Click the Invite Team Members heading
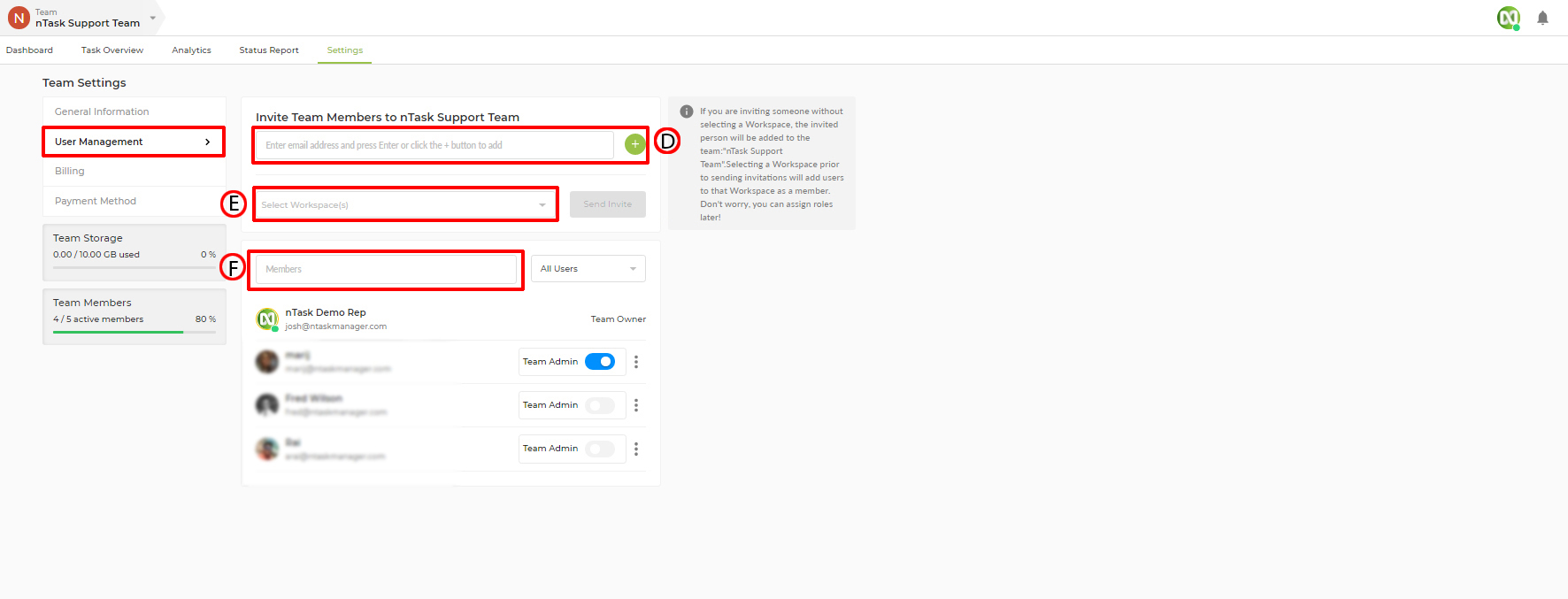Viewport: 1568px width, 599px height. tap(388, 117)
